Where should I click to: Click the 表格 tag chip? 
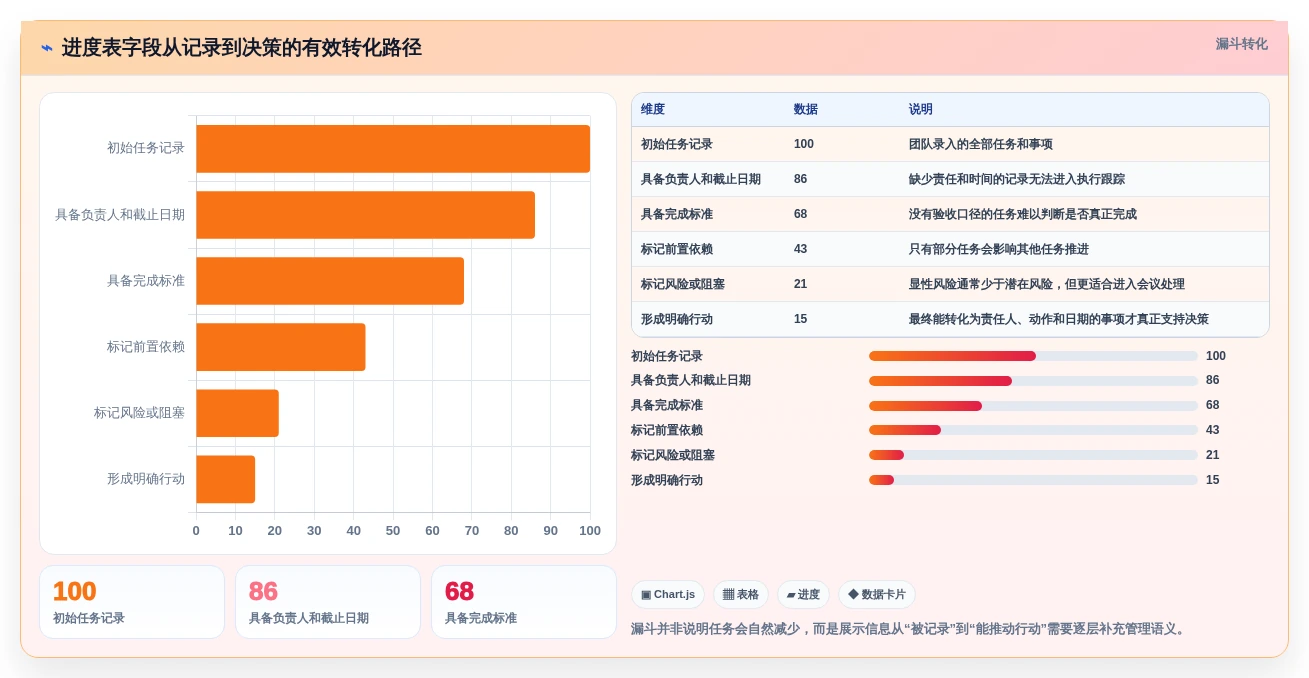(x=741, y=594)
